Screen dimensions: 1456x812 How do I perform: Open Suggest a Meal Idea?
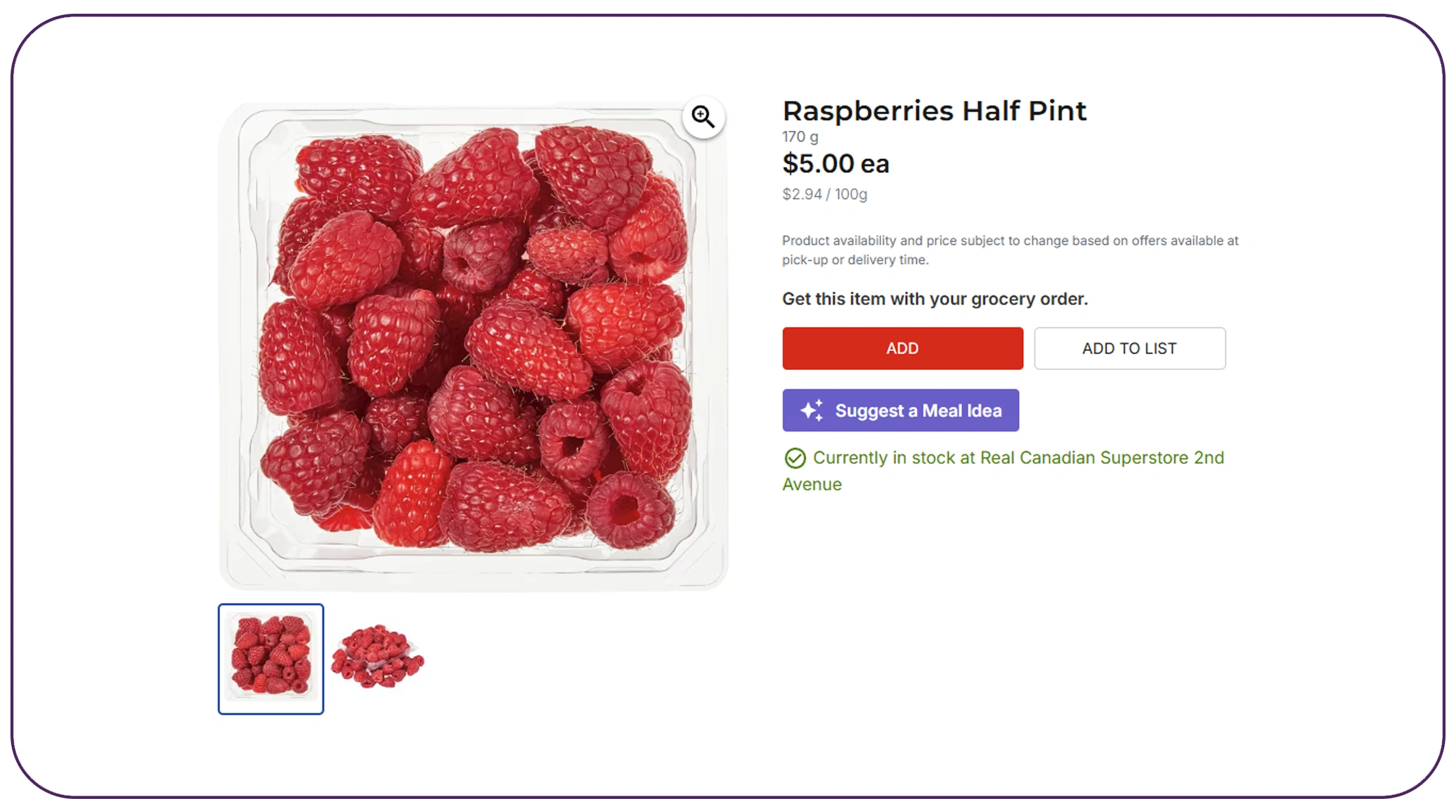pyautogui.click(x=917, y=411)
